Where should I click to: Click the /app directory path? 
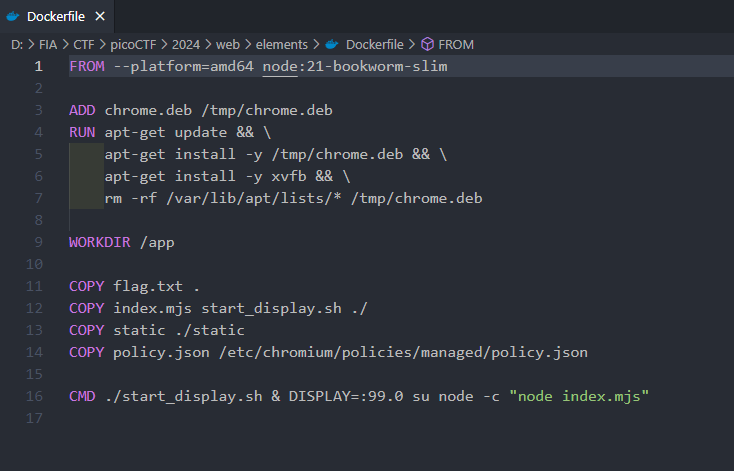(x=157, y=243)
